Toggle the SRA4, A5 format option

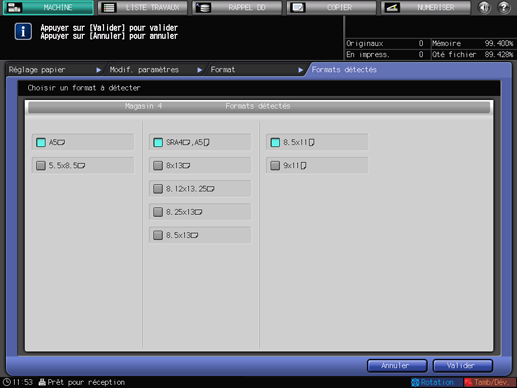click(x=200, y=142)
